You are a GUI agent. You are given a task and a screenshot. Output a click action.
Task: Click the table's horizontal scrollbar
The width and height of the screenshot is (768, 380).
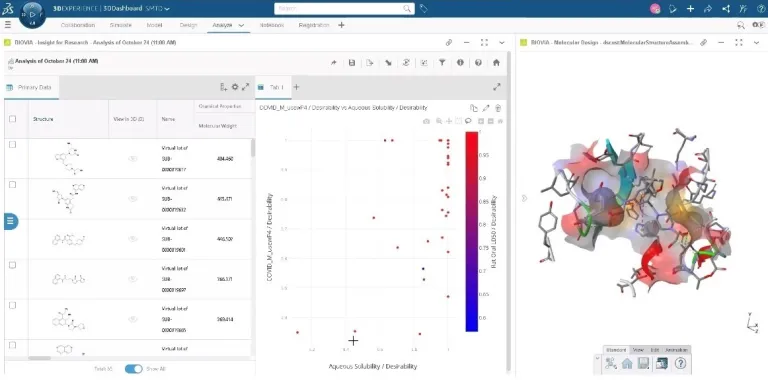39,358
